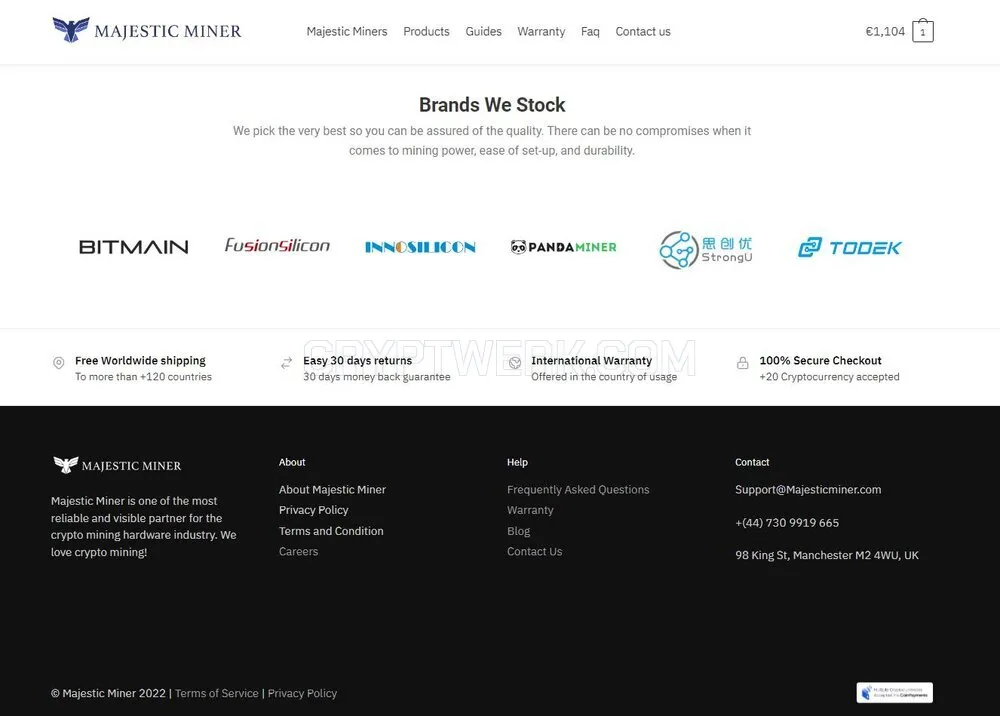The width and height of the screenshot is (1000, 716).
Task: Click the International Warranty heading
Action: pos(591,360)
